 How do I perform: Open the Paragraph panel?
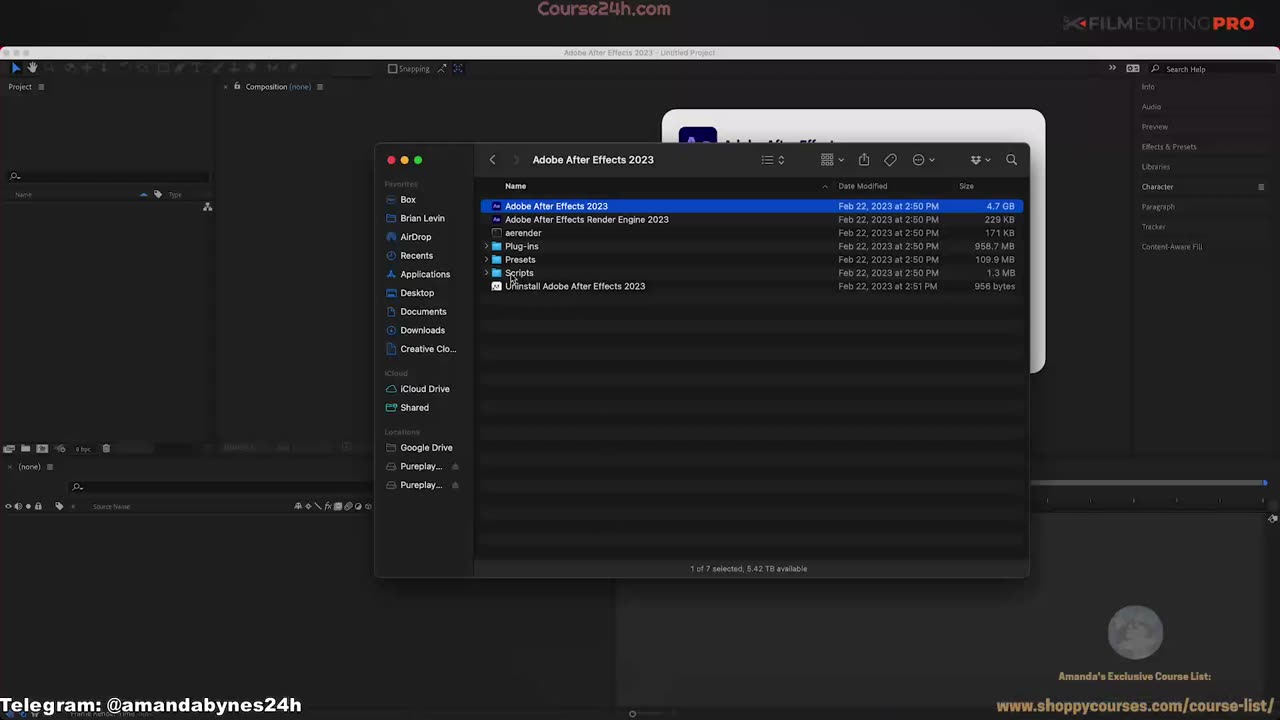pos(1158,207)
